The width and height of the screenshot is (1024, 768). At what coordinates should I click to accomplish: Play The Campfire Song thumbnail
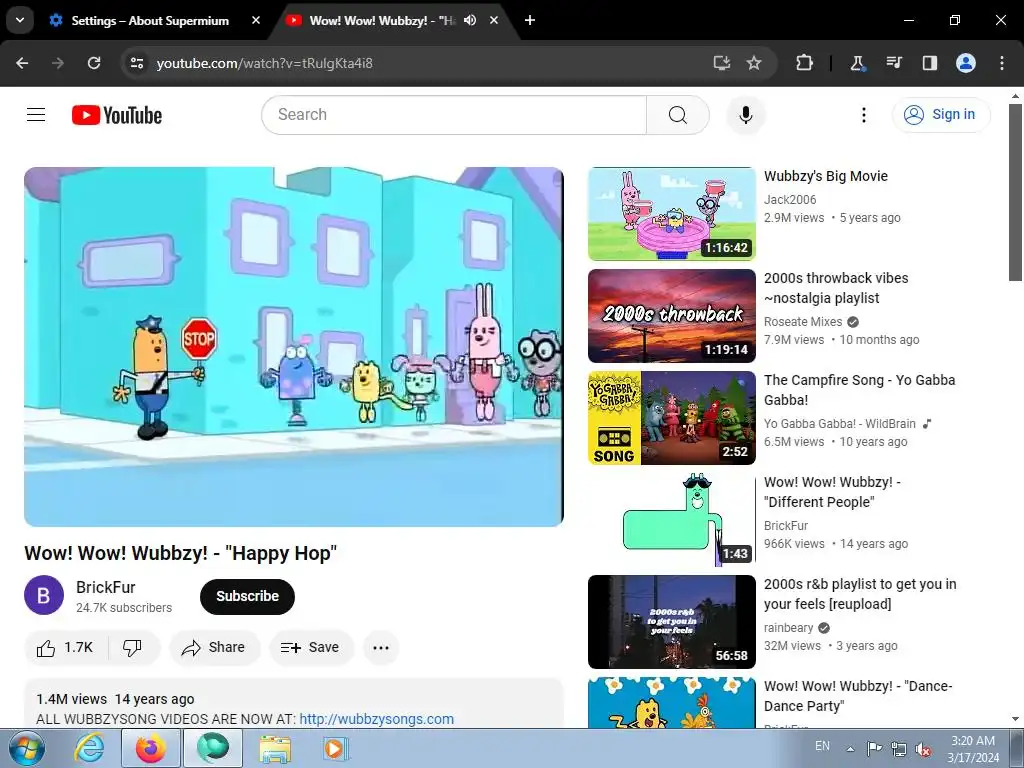click(671, 418)
